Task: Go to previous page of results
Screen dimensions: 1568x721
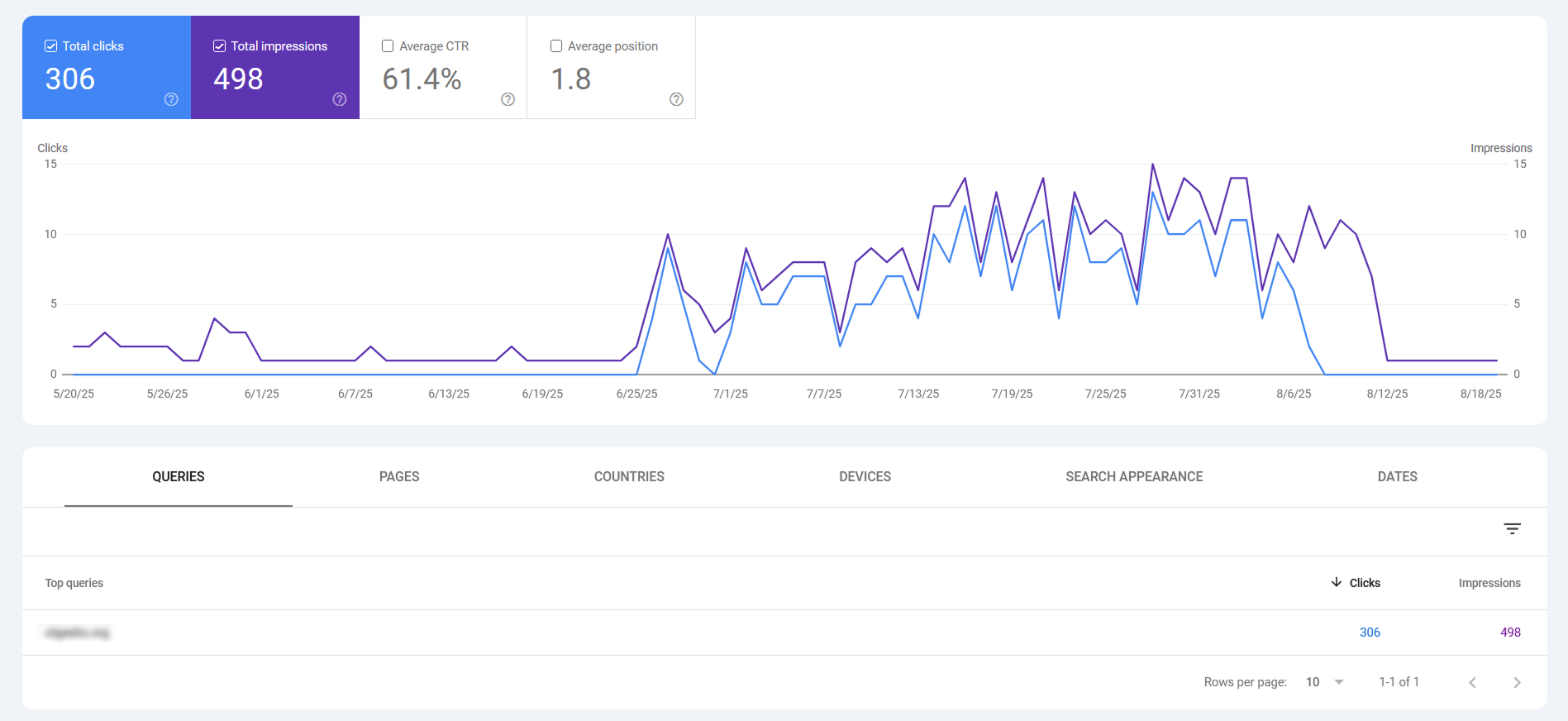Action: tap(1472, 682)
